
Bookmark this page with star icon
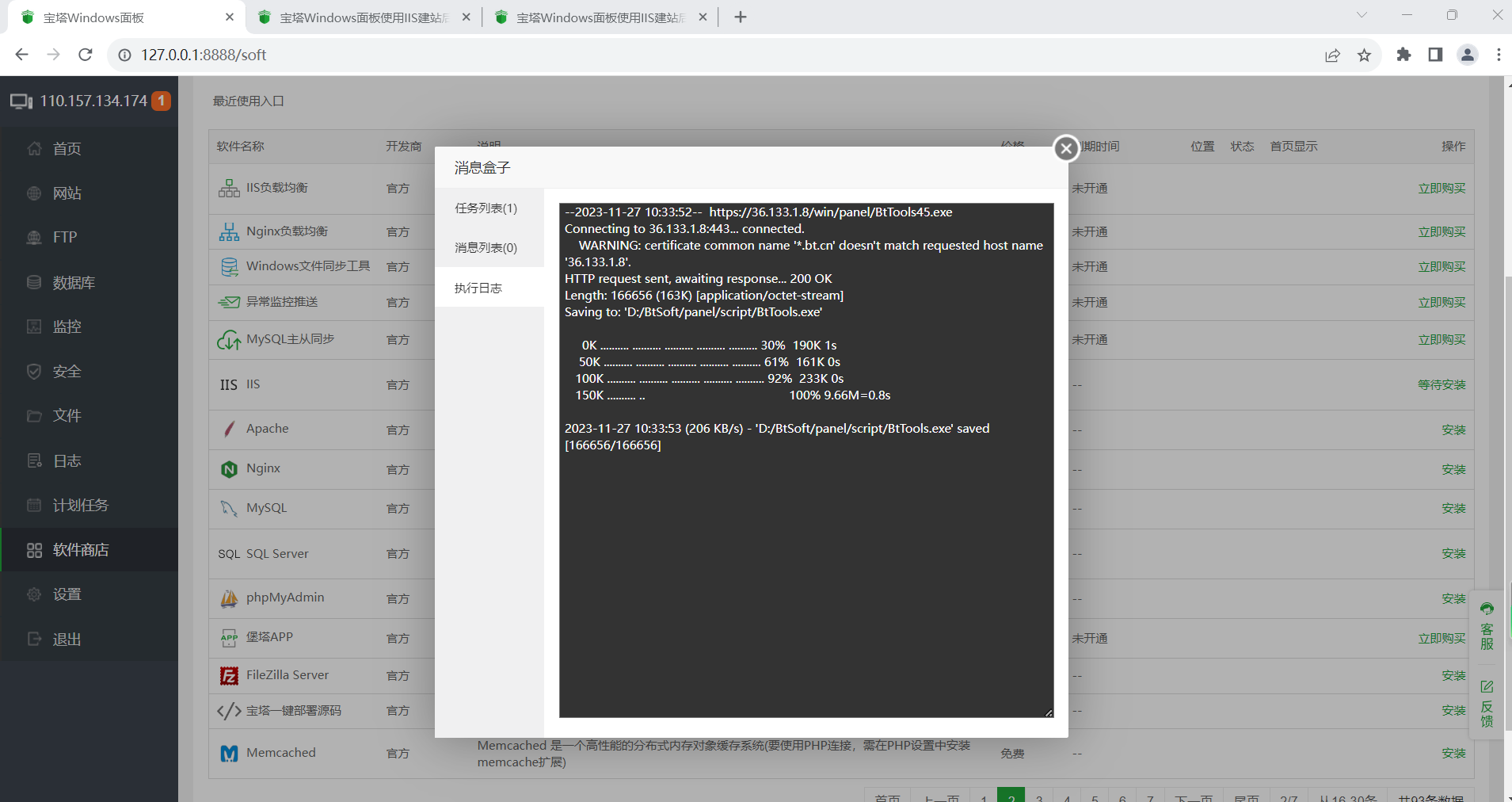1364,55
